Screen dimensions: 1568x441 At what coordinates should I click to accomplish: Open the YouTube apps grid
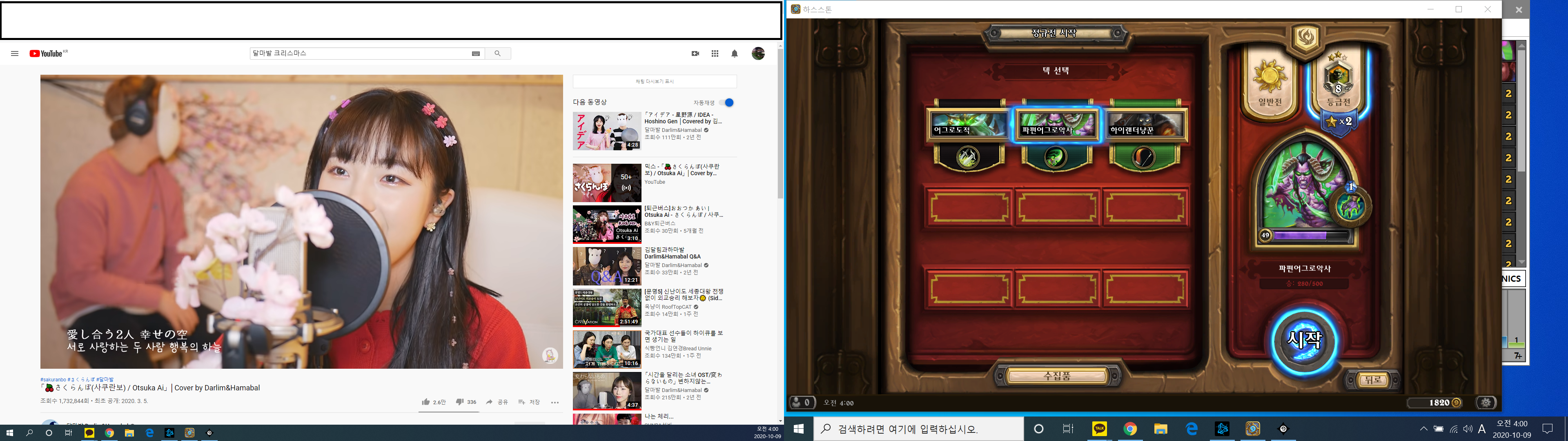point(715,53)
